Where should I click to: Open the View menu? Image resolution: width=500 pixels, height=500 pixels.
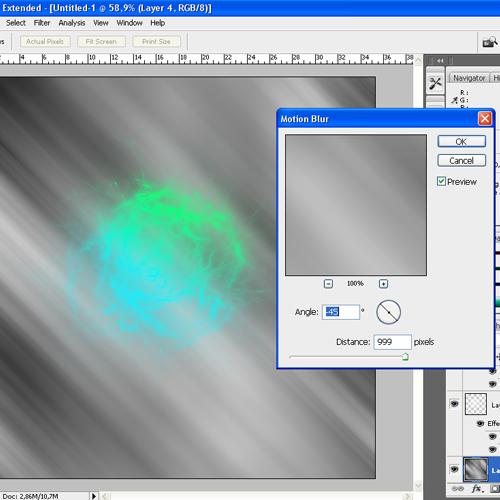[101, 23]
